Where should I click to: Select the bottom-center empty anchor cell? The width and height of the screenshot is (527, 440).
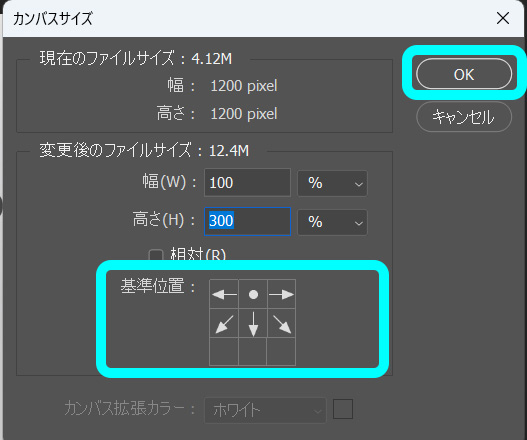coord(253,352)
